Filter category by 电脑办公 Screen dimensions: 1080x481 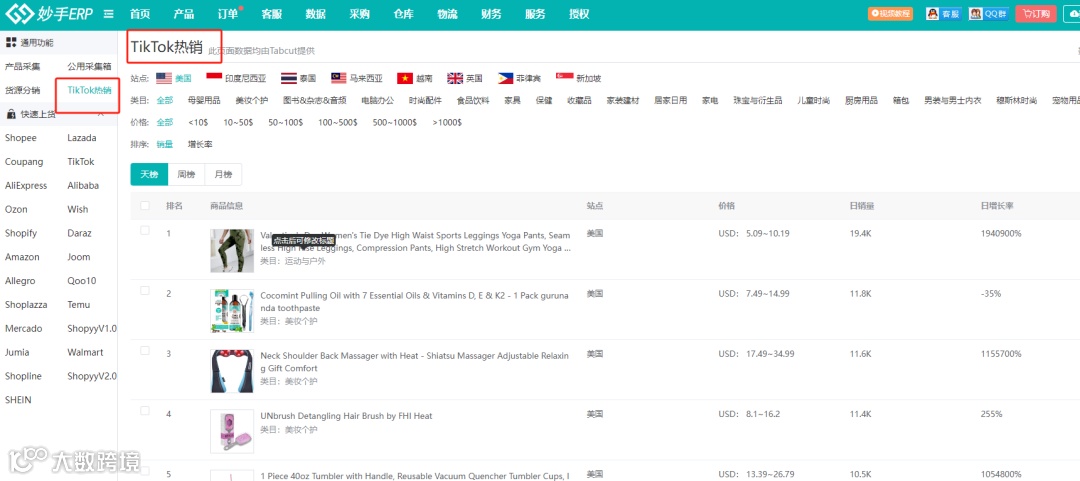coord(377,101)
